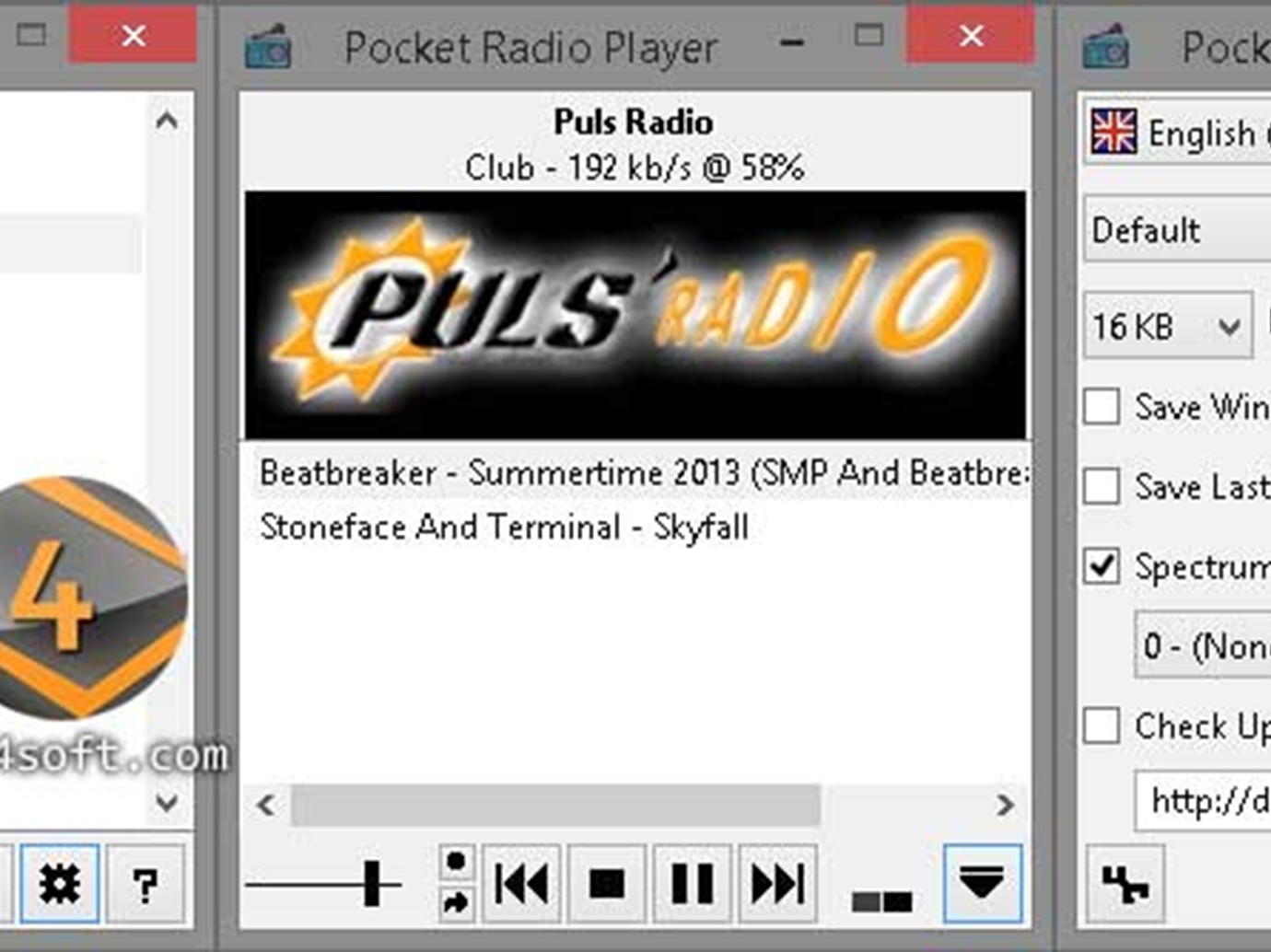
Task: Enable the Save Last... checkbox
Action: coord(1102,486)
